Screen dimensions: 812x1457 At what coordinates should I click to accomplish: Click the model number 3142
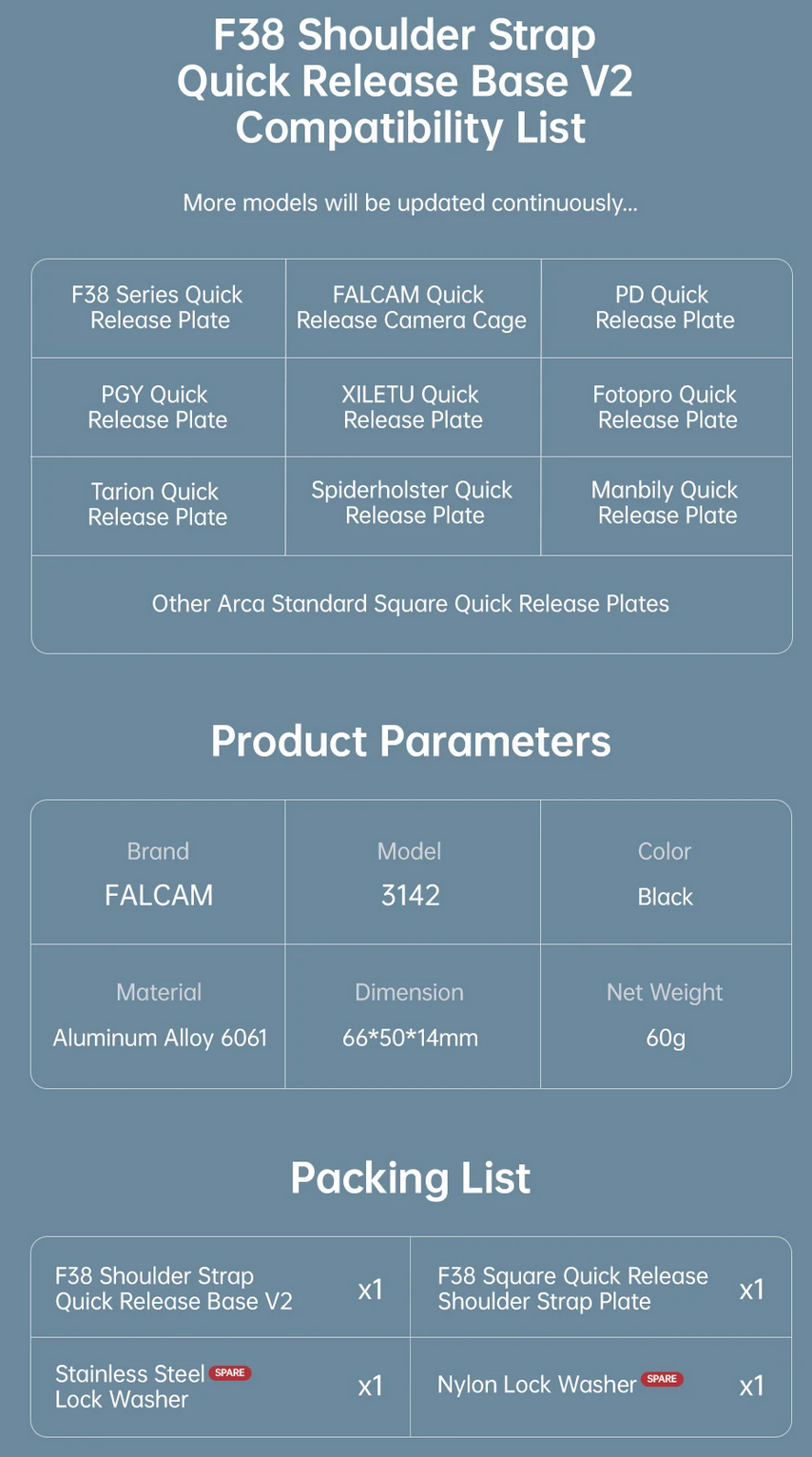[x=411, y=896]
